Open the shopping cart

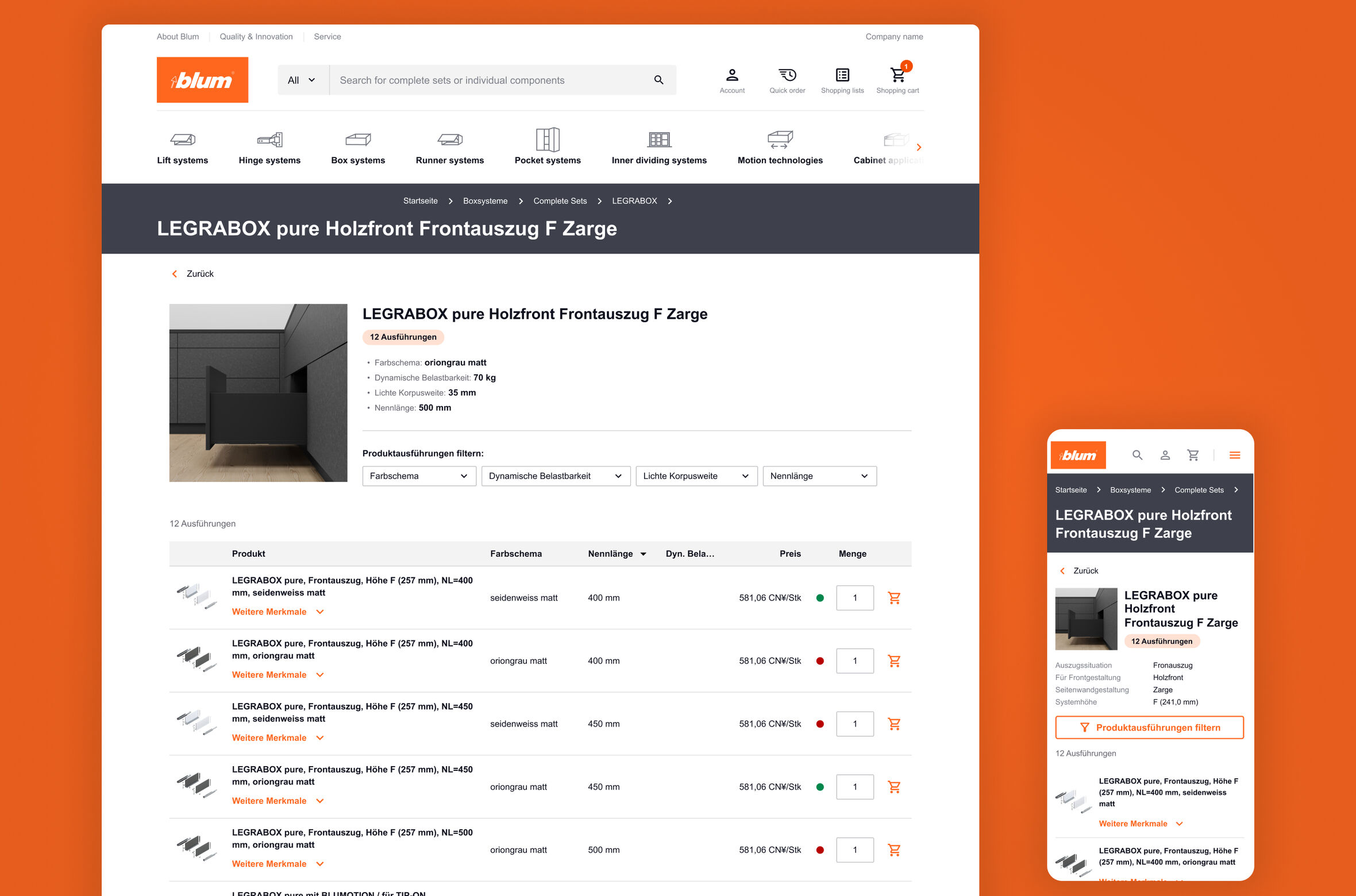897,75
